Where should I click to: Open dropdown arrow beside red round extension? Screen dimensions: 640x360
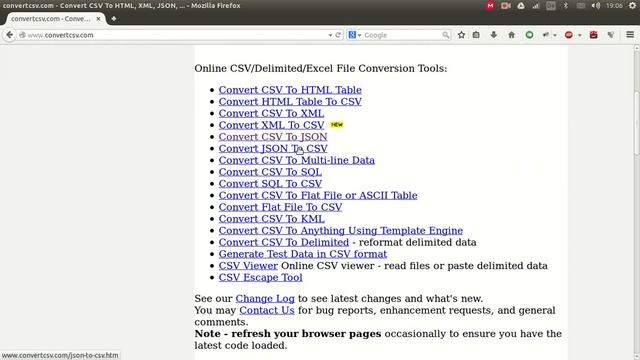[x=579, y=36]
